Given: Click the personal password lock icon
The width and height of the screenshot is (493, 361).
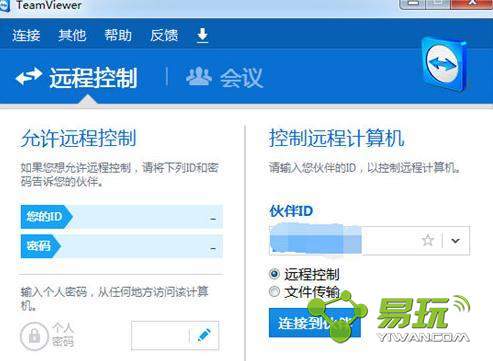Looking at the screenshot, I should 35,336.
